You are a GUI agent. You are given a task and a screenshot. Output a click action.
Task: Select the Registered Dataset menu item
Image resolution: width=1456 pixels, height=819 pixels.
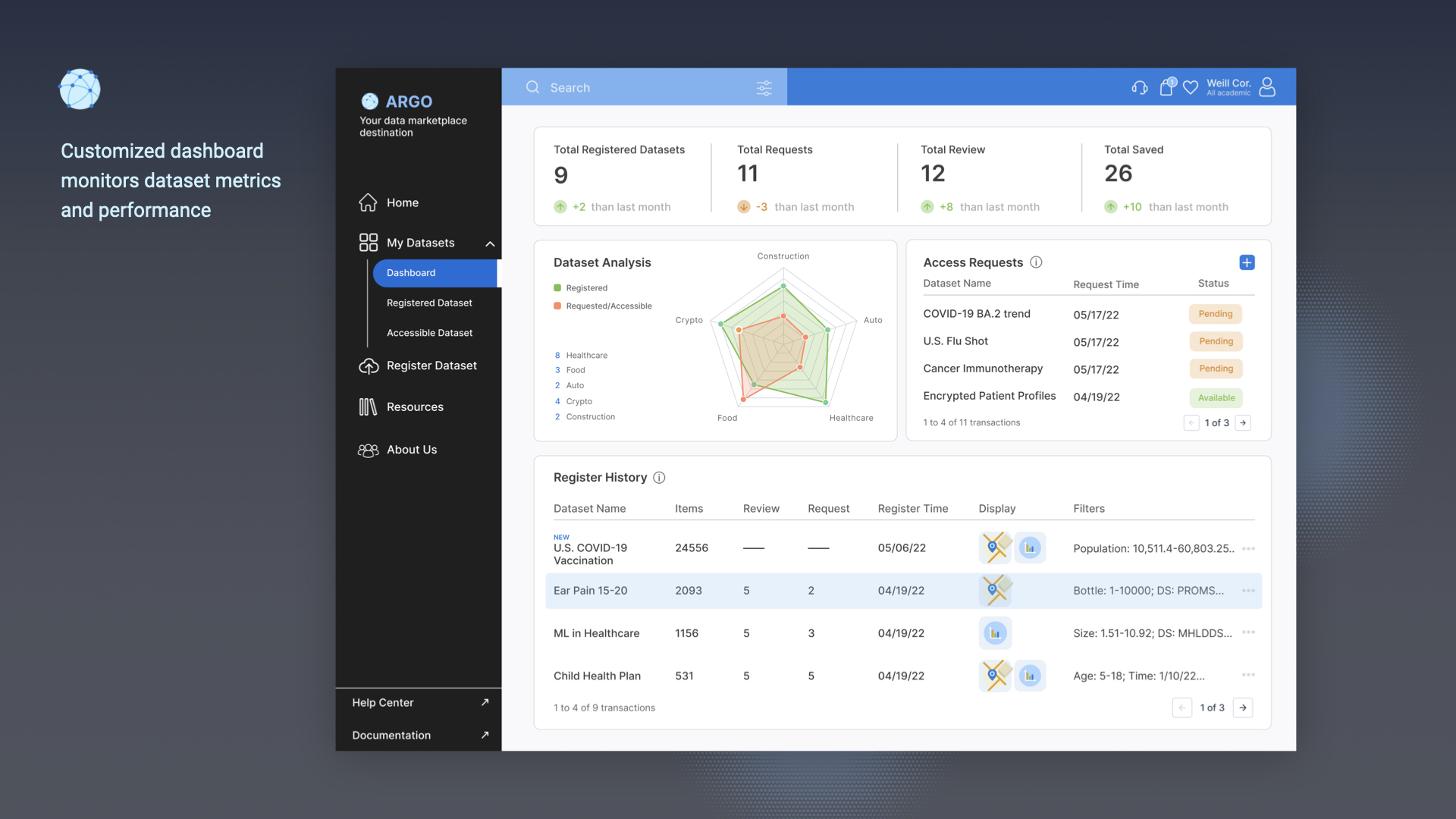tap(428, 302)
